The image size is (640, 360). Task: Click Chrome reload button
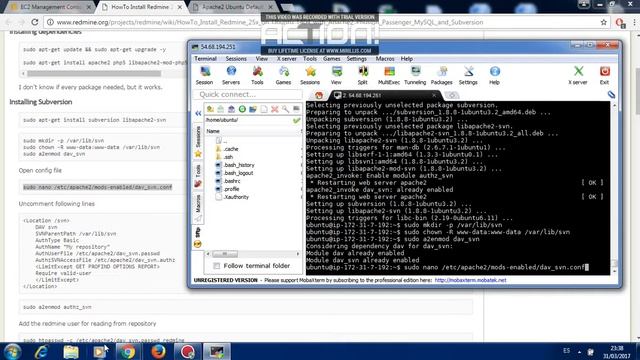coord(35,22)
